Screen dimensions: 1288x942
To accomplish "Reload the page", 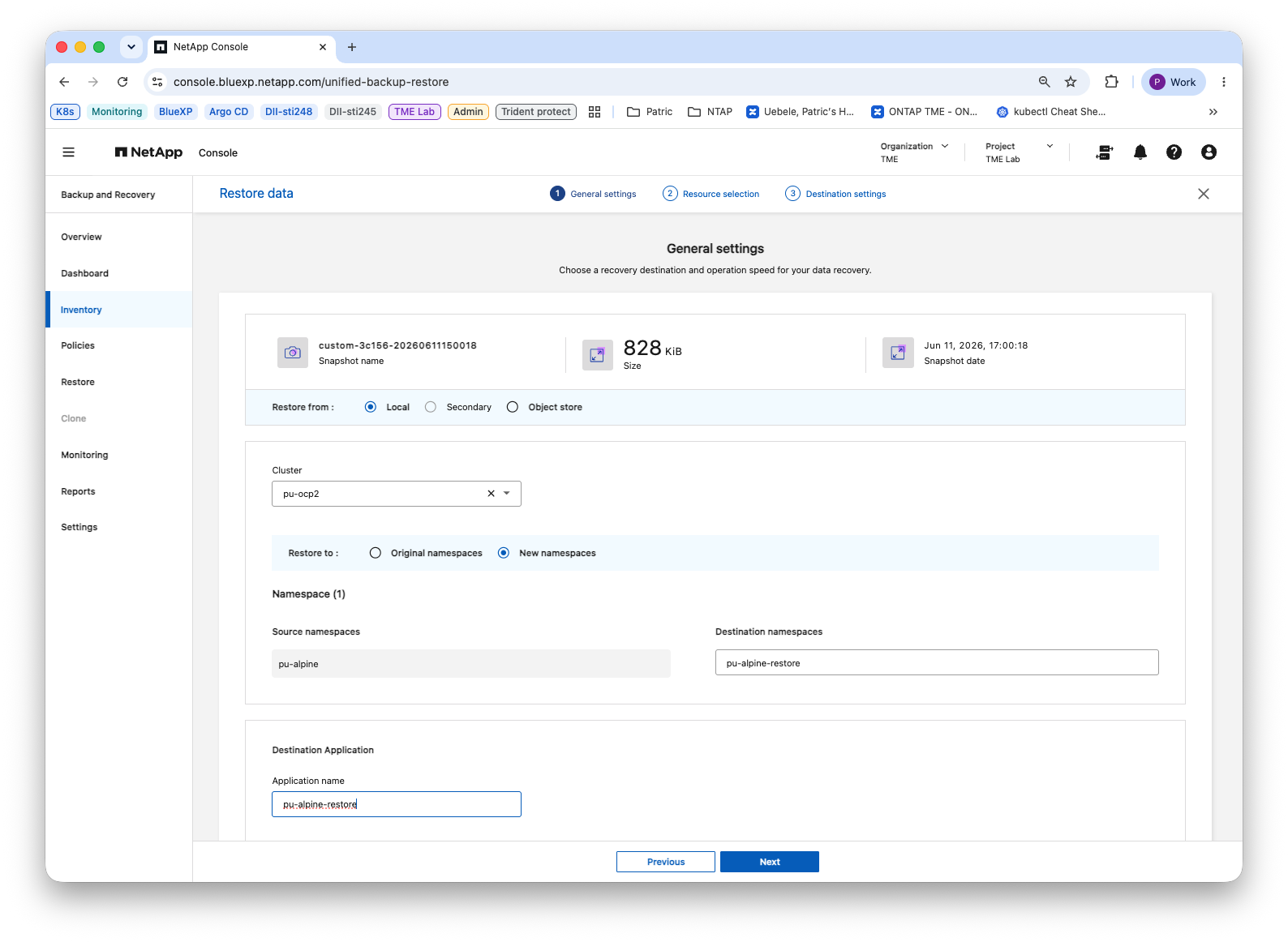I will (122, 82).
